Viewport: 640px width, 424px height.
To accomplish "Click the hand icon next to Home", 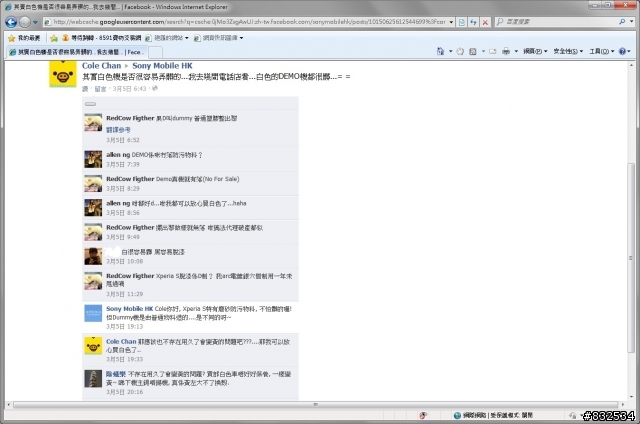I will 460,51.
